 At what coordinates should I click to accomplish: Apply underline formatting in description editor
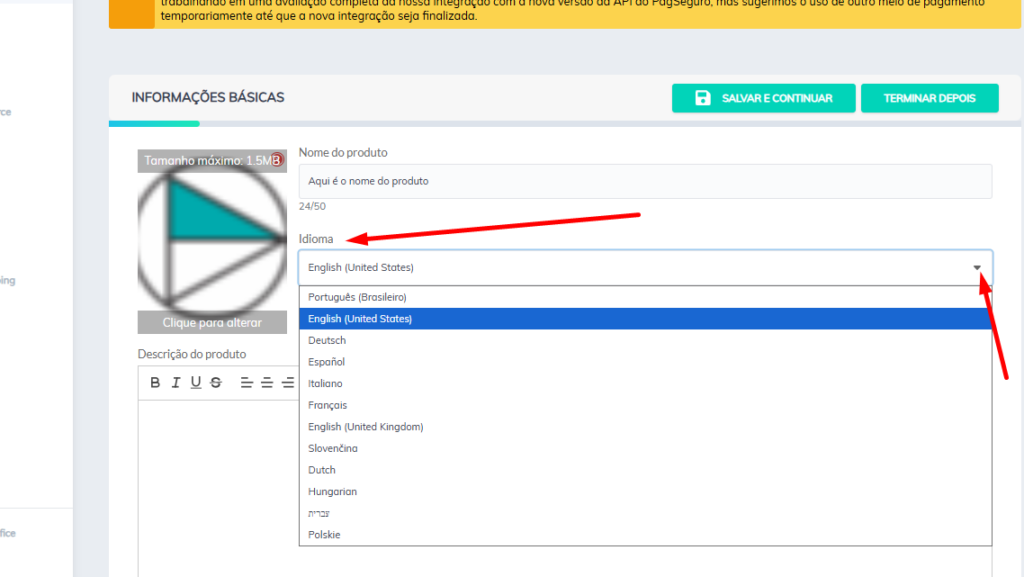196,382
